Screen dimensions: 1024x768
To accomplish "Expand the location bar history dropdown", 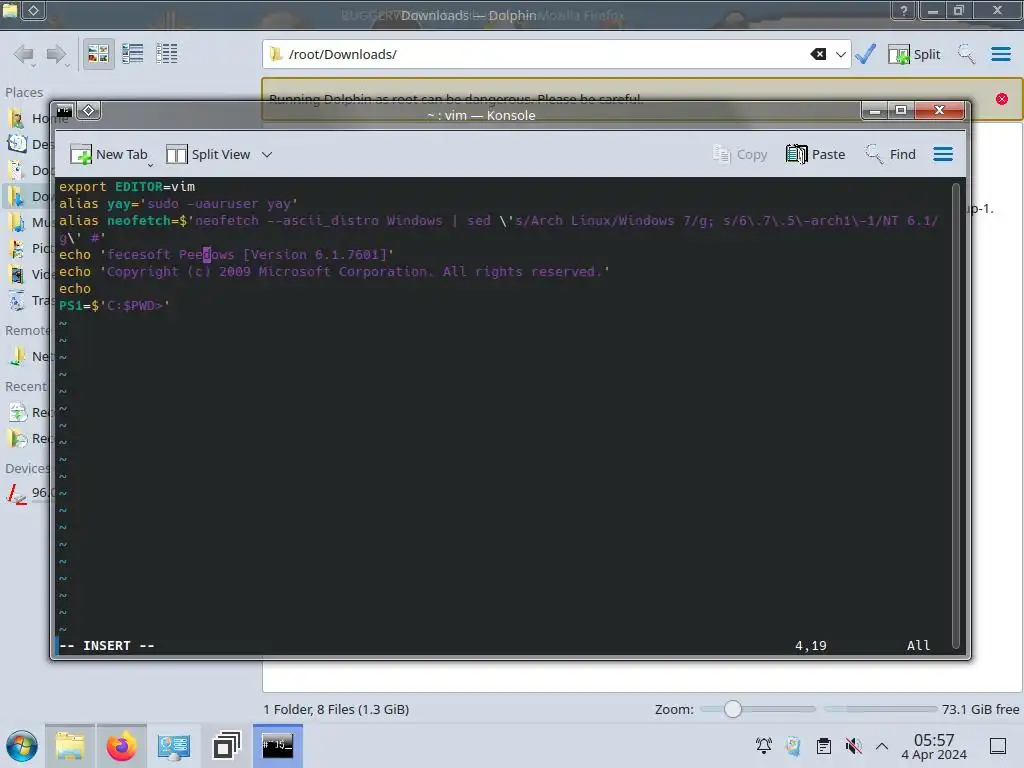I will [x=840, y=54].
